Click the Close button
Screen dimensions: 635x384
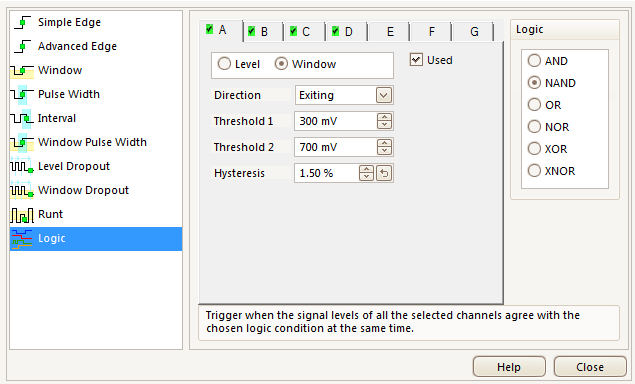click(x=590, y=367)
